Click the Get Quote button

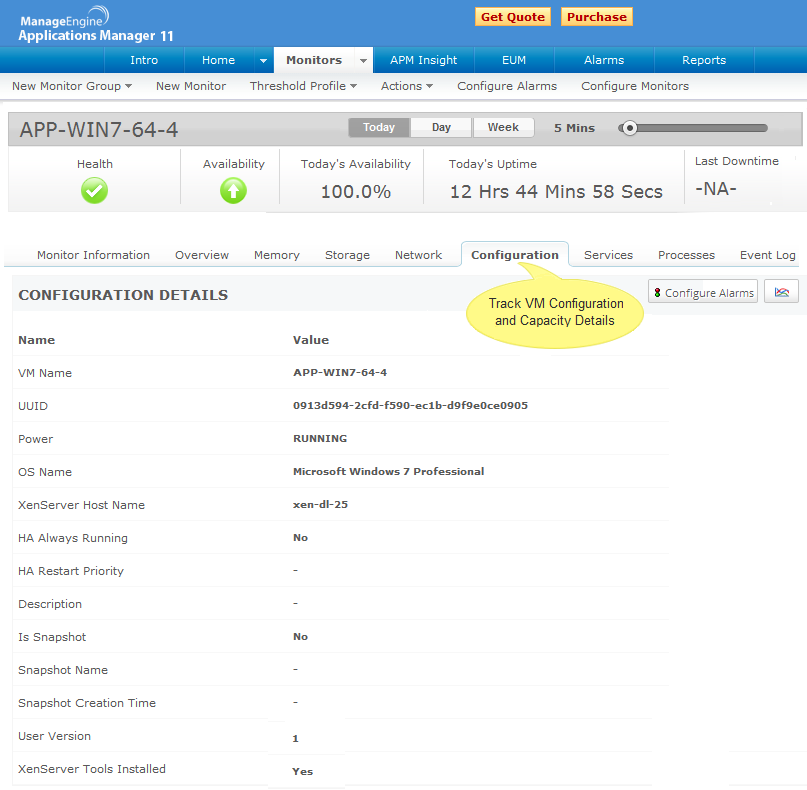513,17
